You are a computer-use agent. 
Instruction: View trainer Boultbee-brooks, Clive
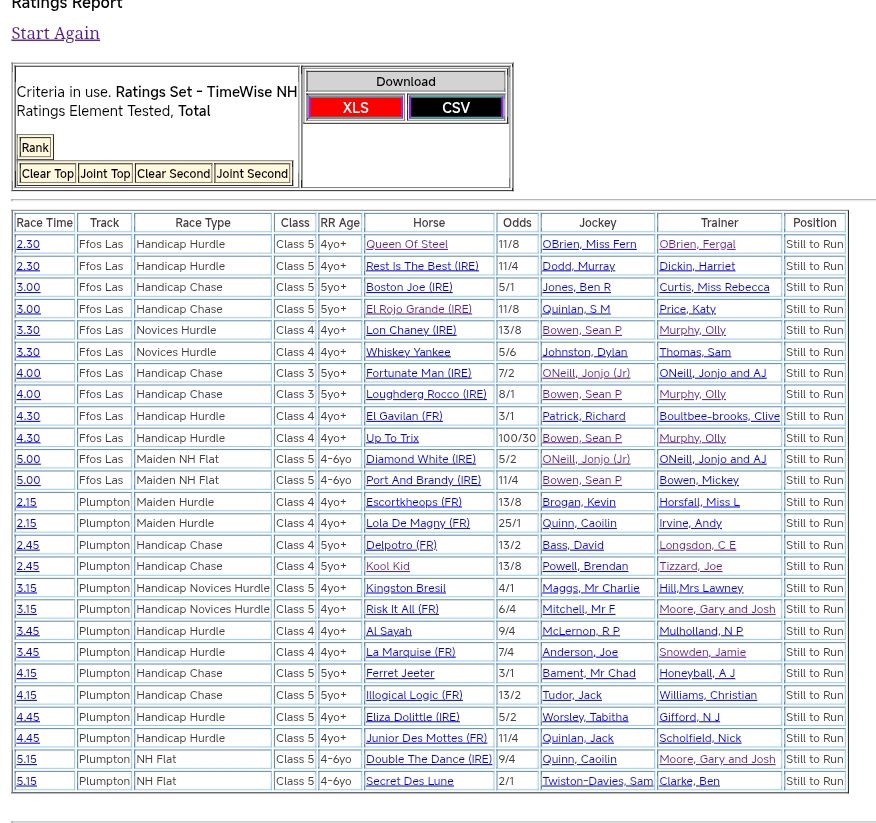tap(718, 416)
